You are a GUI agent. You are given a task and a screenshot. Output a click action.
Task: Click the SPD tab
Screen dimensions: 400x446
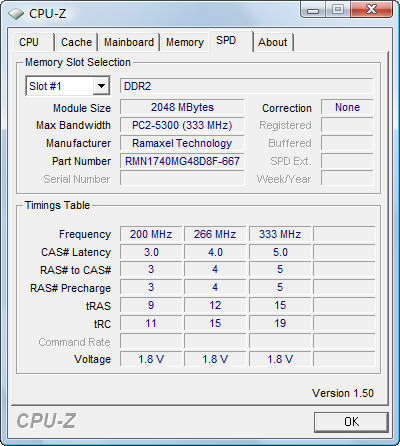point(230,41)
